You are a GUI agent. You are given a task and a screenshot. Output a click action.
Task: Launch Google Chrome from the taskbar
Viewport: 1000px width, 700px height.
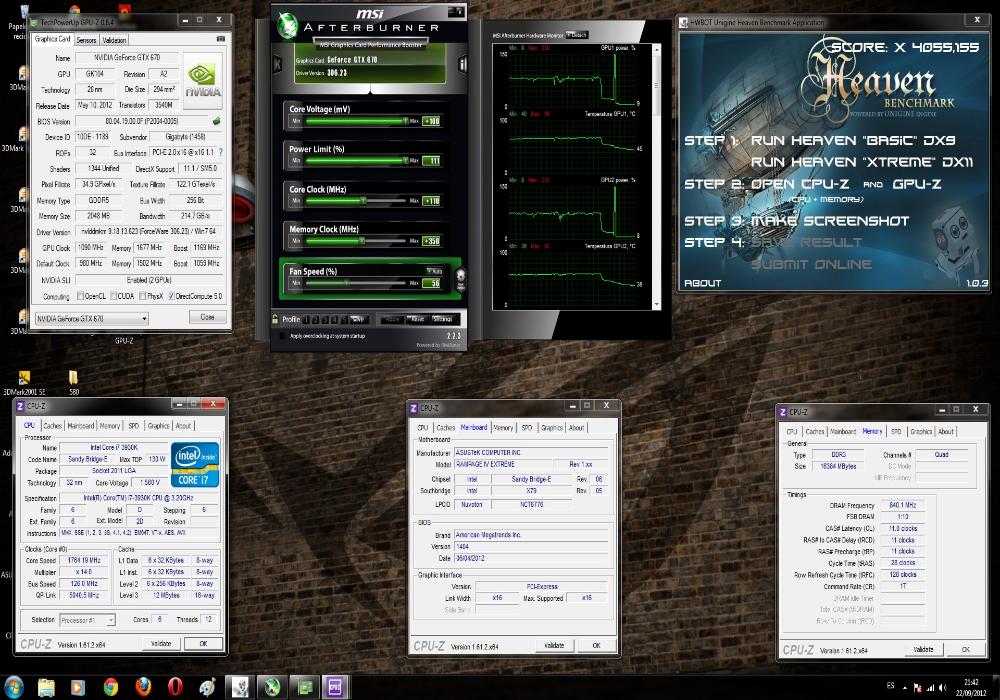point(110,687)
